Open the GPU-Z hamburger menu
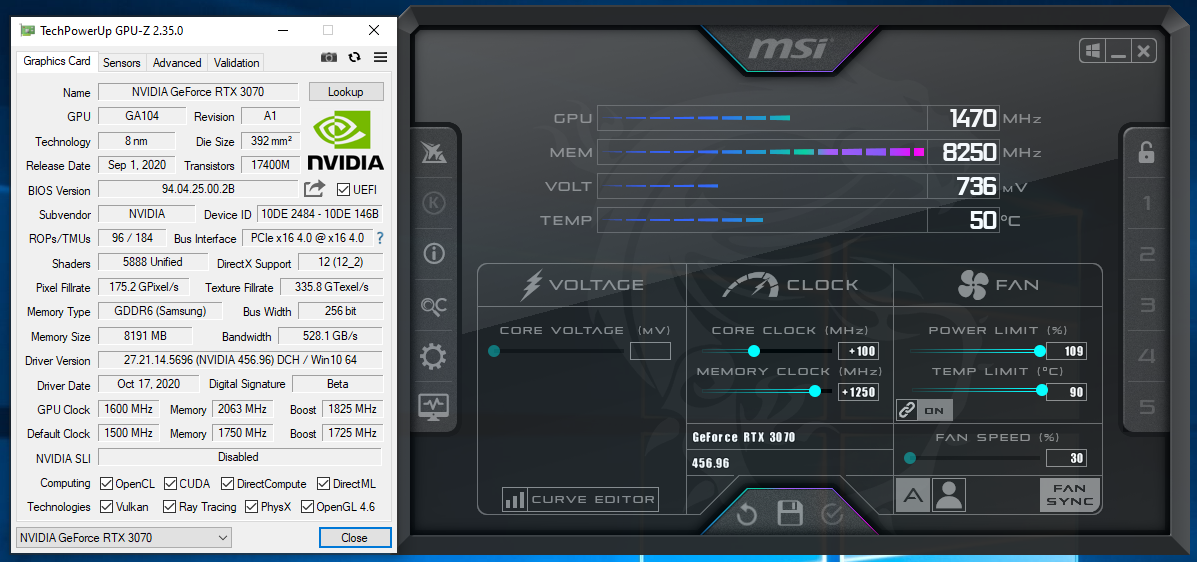 click(380, 57)
